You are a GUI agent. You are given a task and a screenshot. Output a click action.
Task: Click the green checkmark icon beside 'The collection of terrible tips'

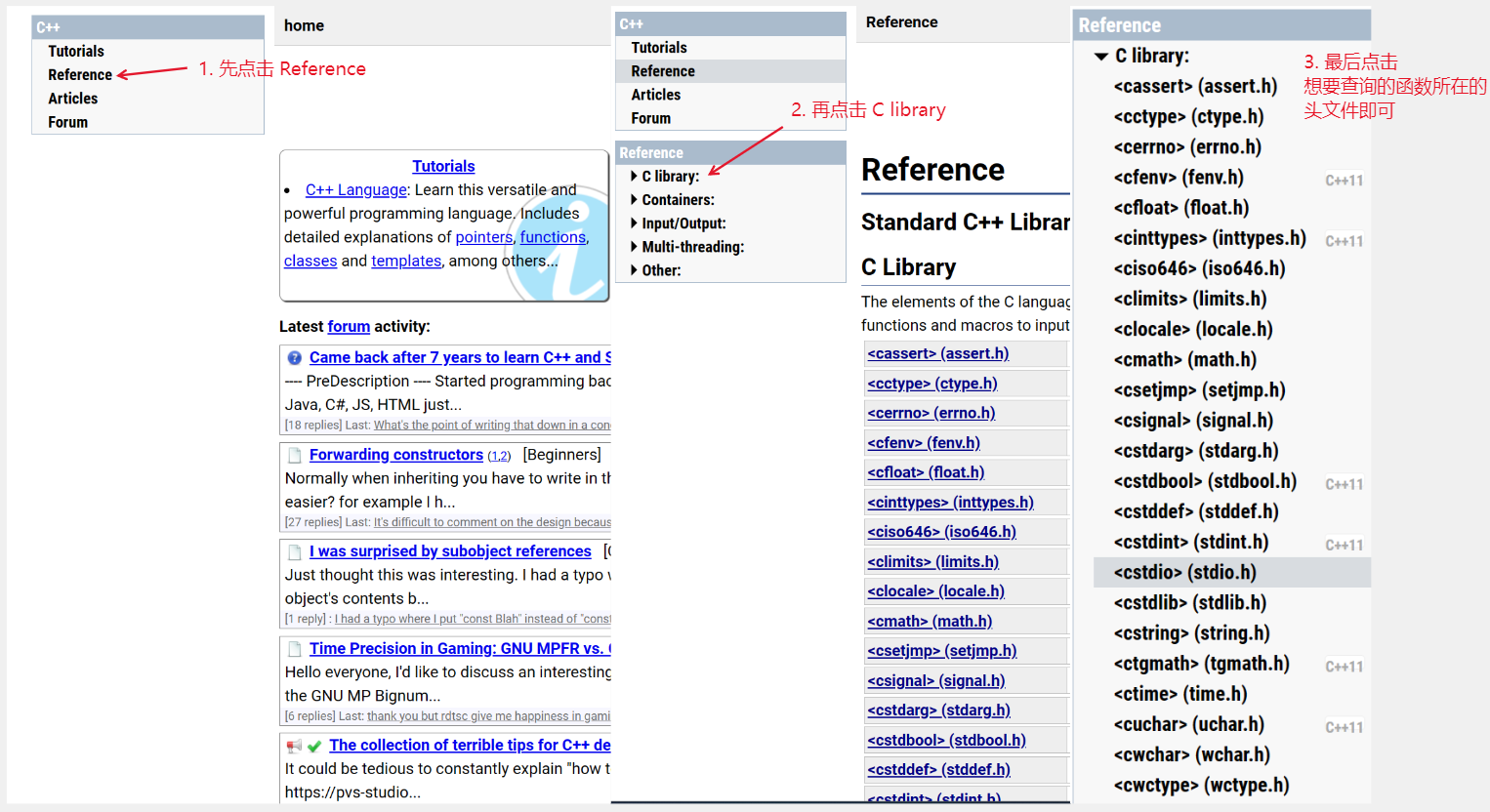tap(314, 747)
